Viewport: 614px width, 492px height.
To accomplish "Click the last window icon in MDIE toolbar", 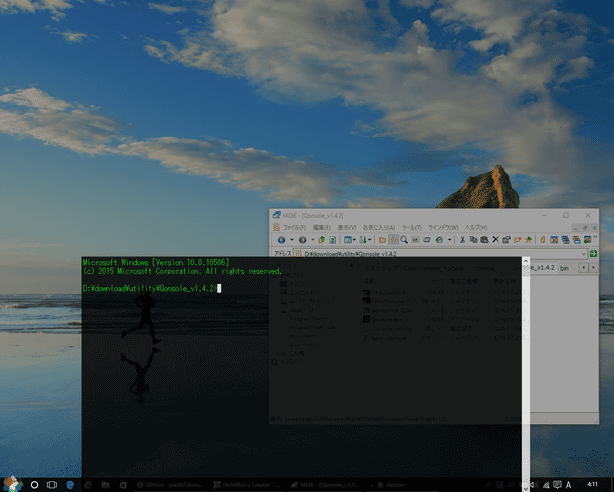I will [x=587, y=240].
